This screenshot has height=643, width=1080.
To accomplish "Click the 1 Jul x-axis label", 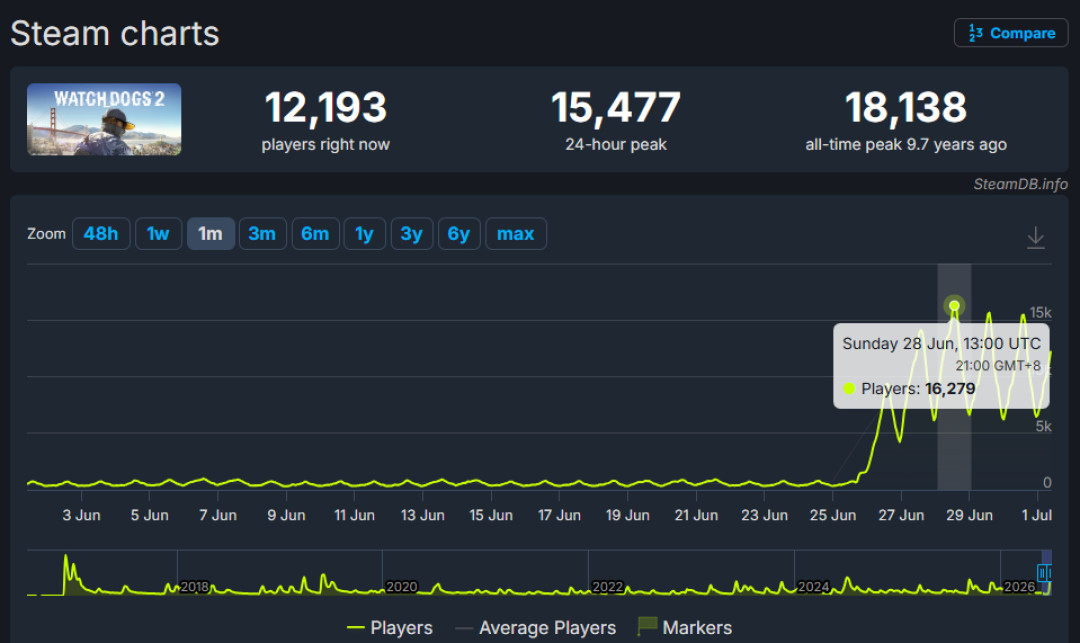I will tap(1037, 515).
